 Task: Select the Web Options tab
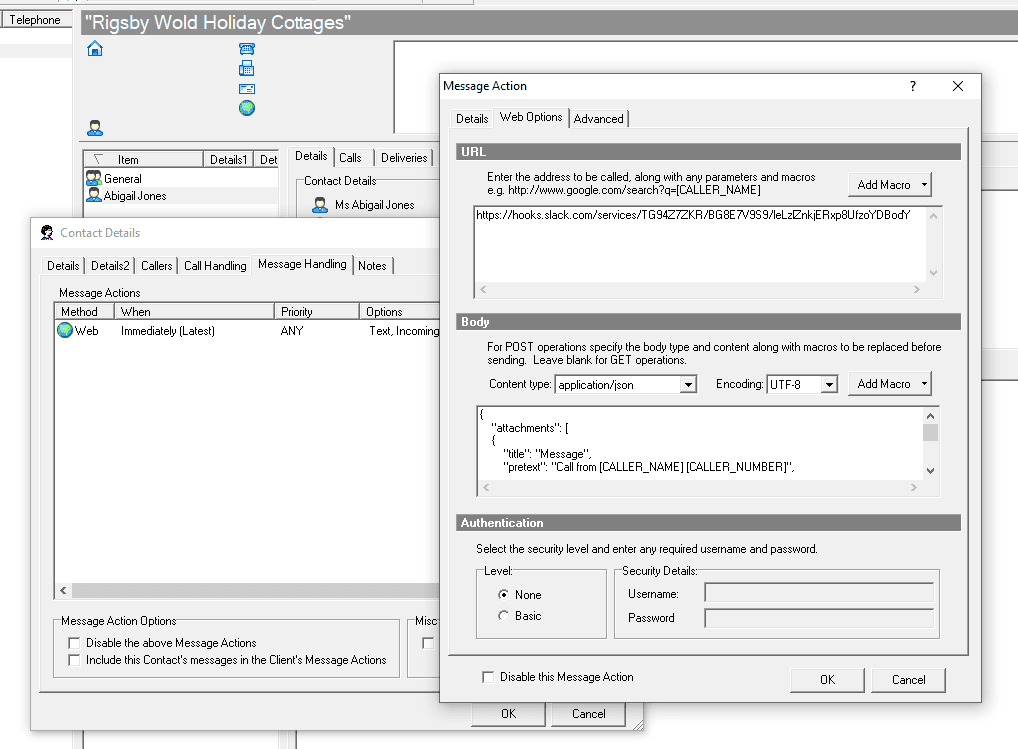pyautogui.click(x=531, y=117)
